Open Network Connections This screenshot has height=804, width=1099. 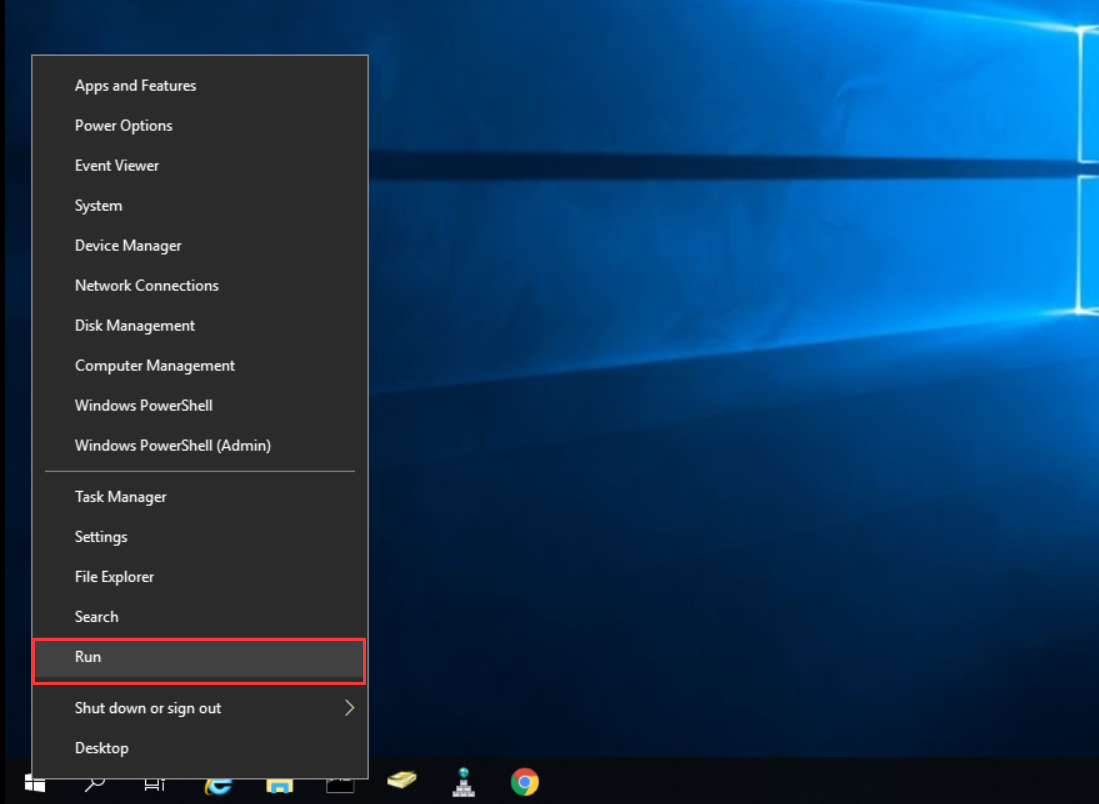[x=146, y=286]
